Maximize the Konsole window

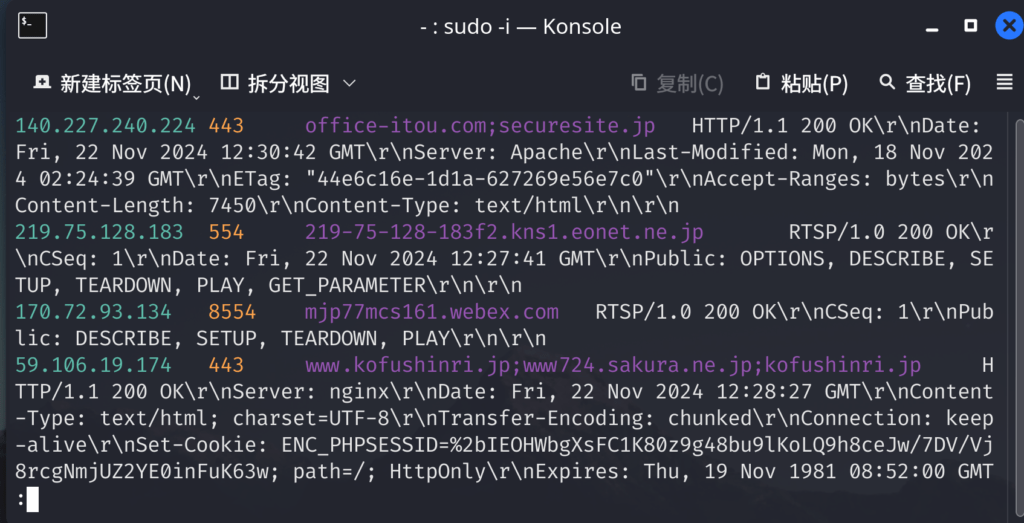pos(970,26)
